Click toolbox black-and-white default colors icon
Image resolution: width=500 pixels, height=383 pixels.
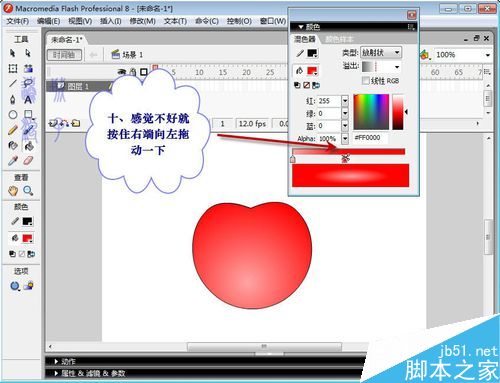click(x=12, y=254)
